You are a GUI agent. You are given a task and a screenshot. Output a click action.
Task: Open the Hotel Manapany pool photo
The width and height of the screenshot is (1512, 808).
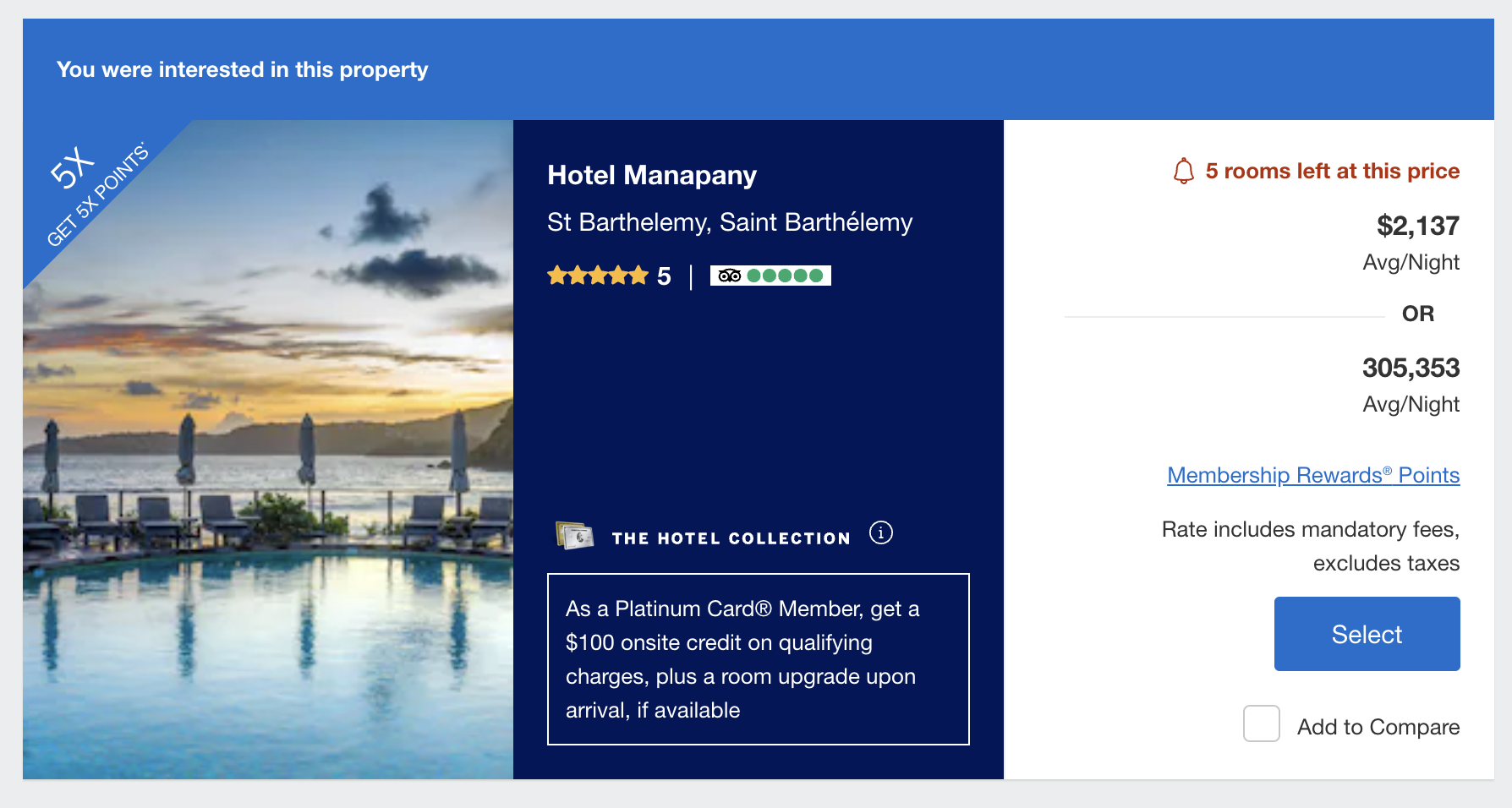coord(268,450)
